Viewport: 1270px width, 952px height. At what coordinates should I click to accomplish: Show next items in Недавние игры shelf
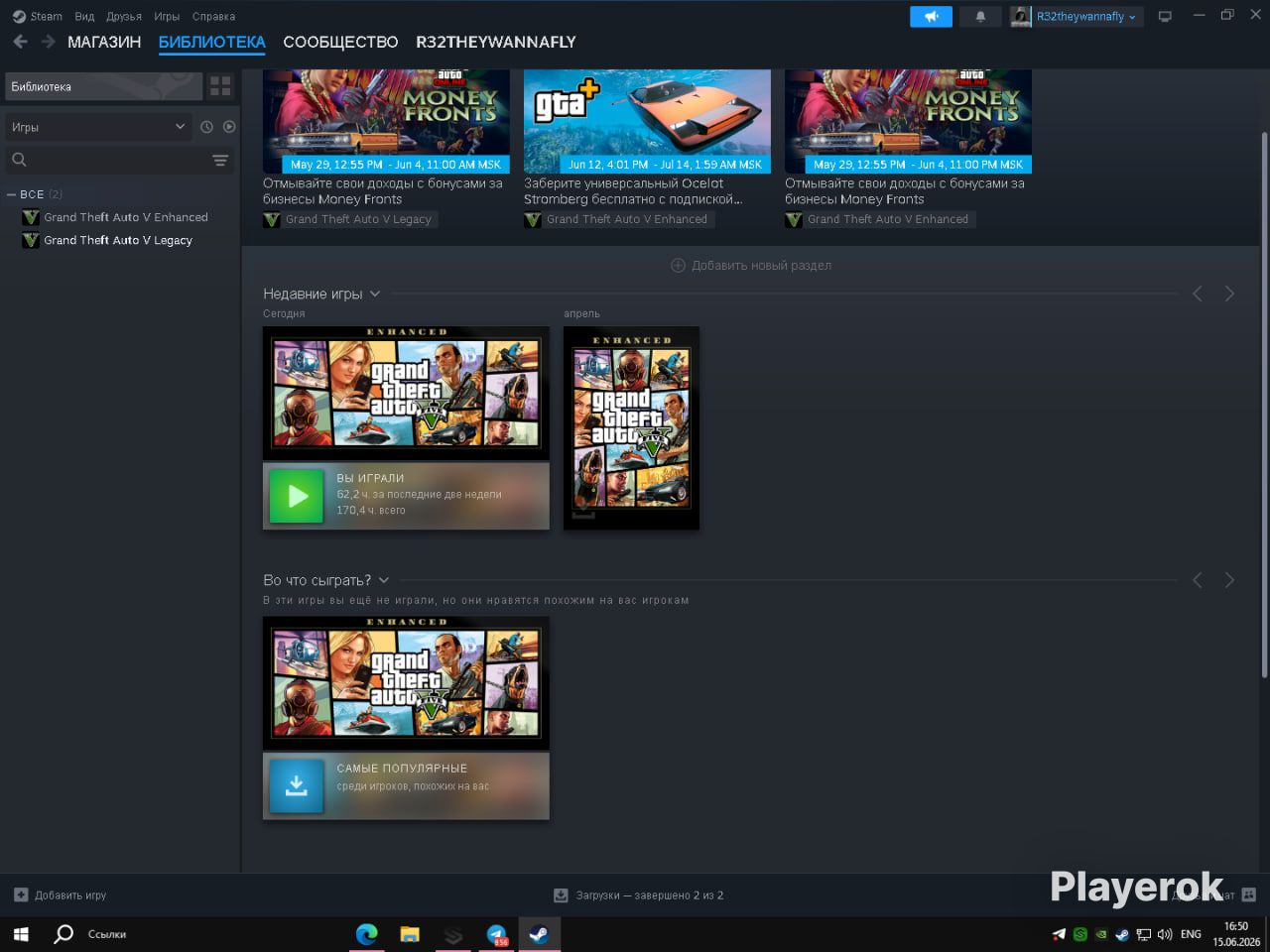coord(1229,294)
